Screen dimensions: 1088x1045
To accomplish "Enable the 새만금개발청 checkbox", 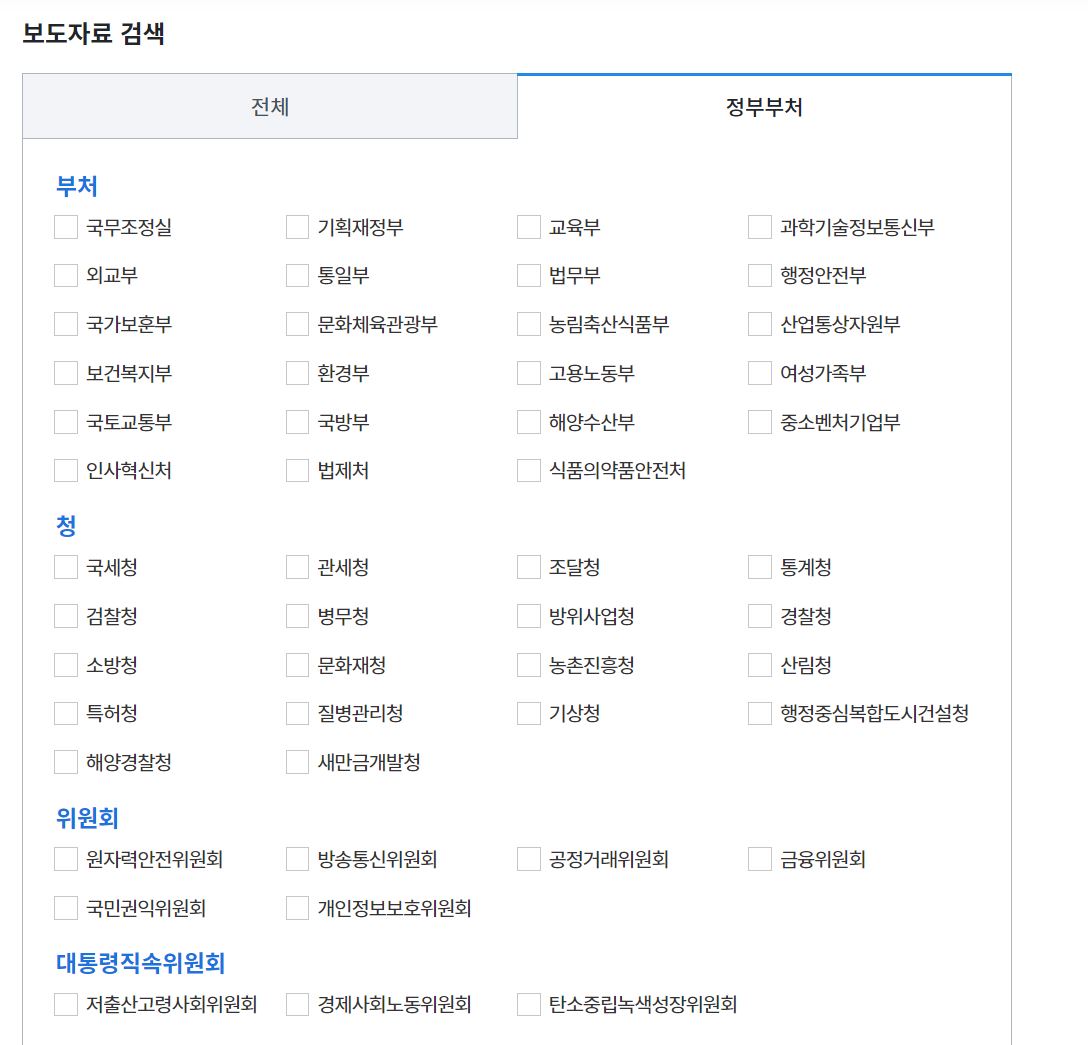I will point(298,762).
